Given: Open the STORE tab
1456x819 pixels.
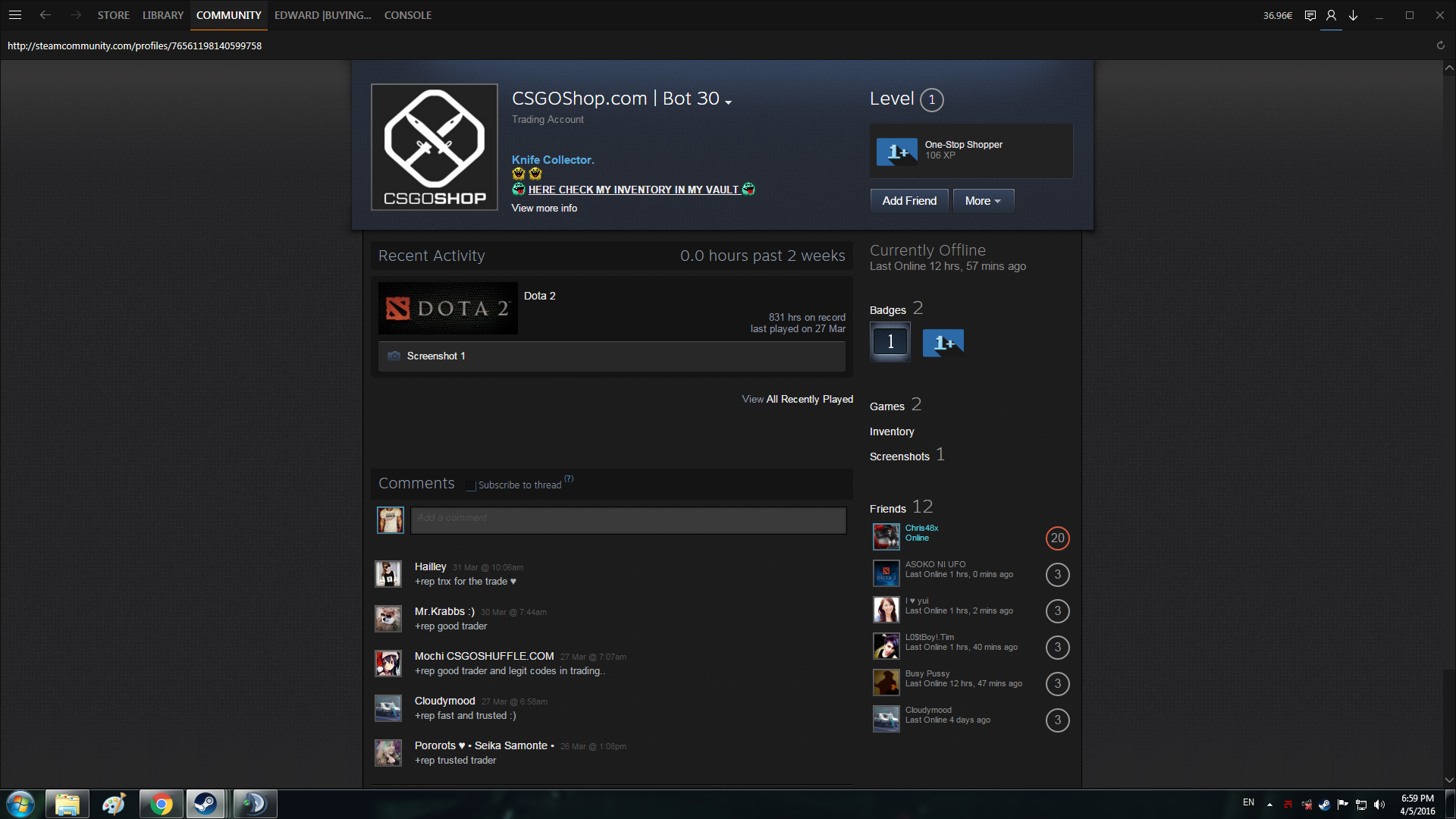Looking at the screenshot, I should pyautogui.click(x=113, y=15).
